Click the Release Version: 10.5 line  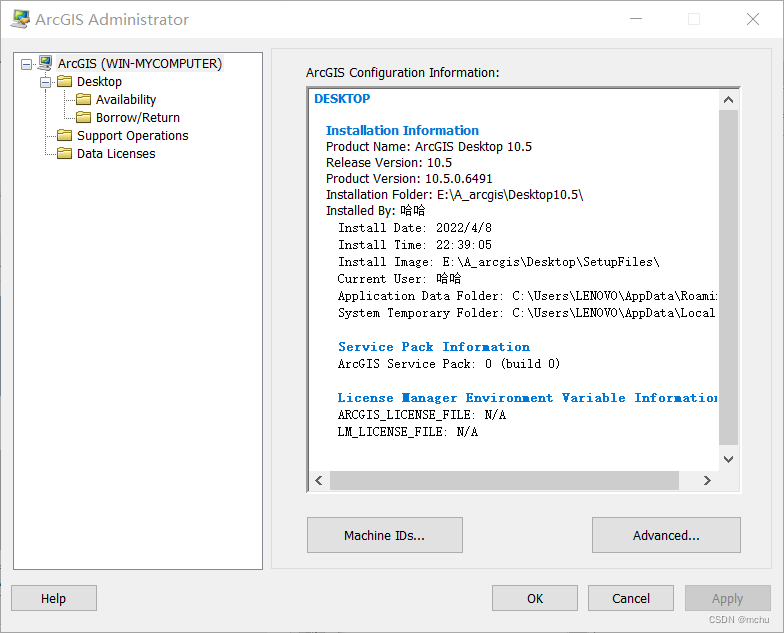tap(388, 162)
